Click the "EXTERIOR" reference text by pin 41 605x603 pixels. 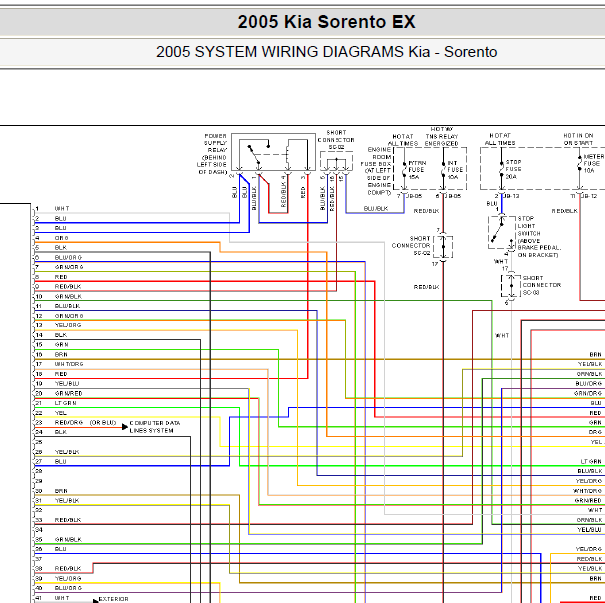coord(113,599)
